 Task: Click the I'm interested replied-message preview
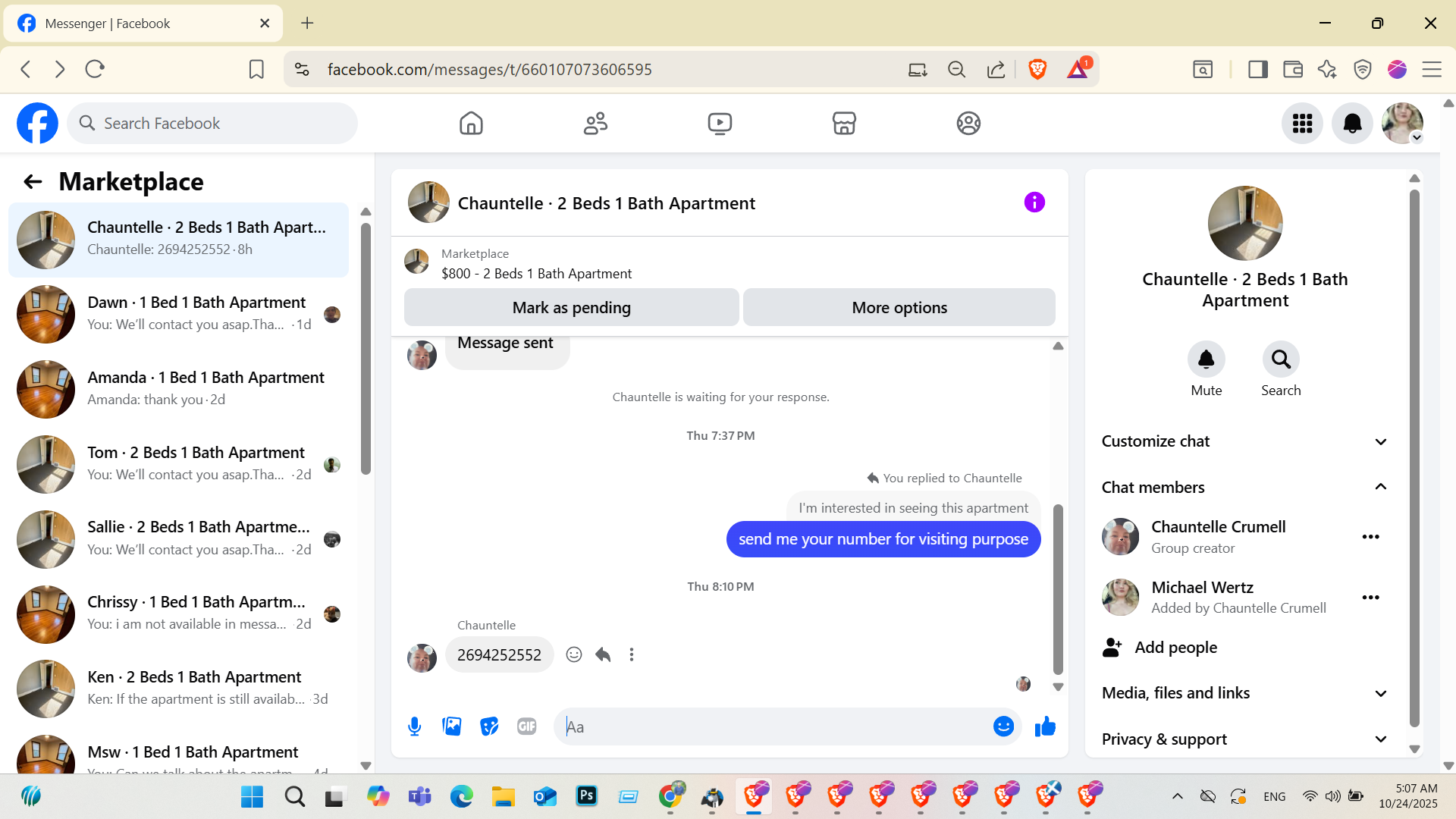913,508
